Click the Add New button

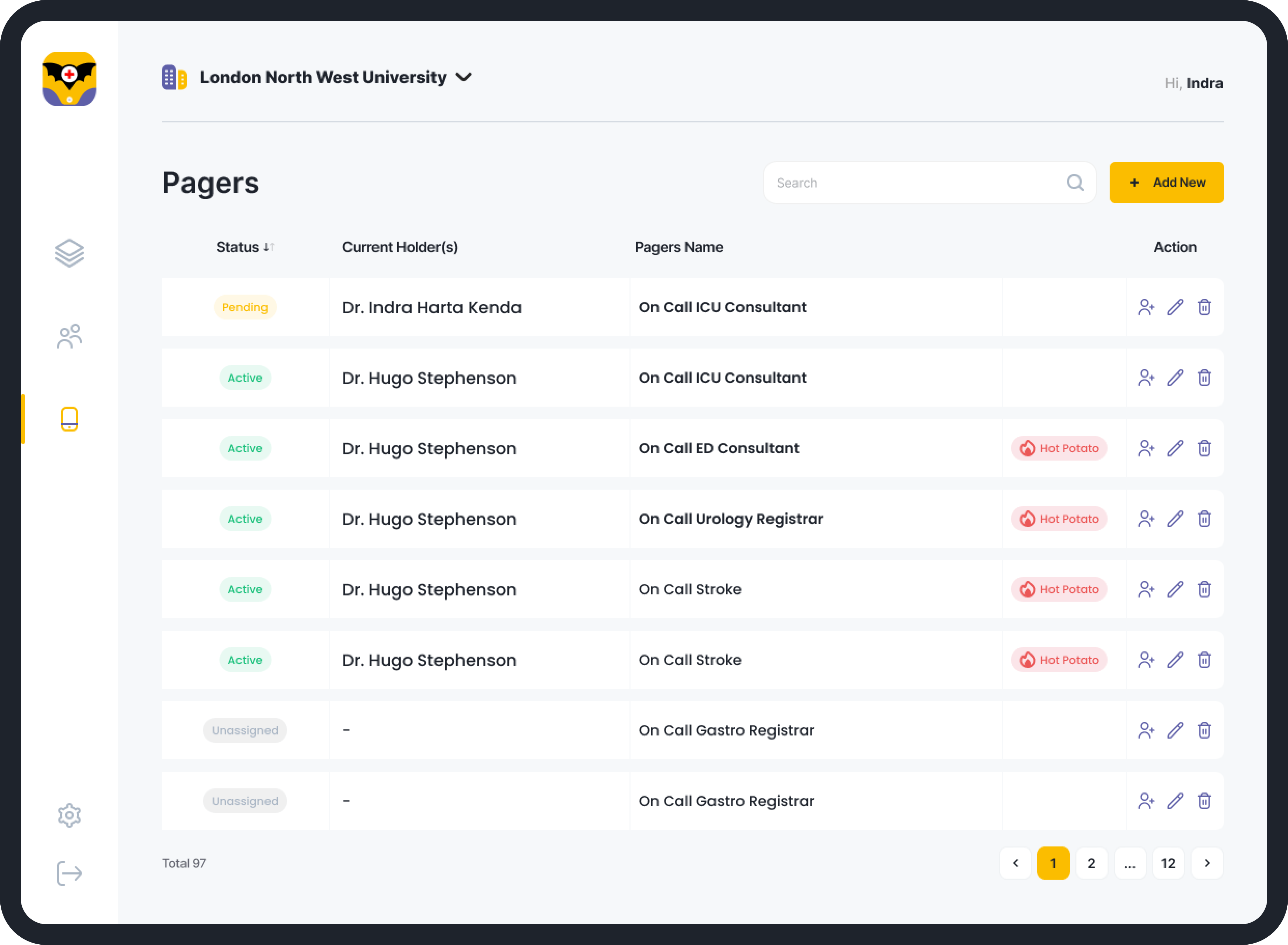pos(1166,183)
